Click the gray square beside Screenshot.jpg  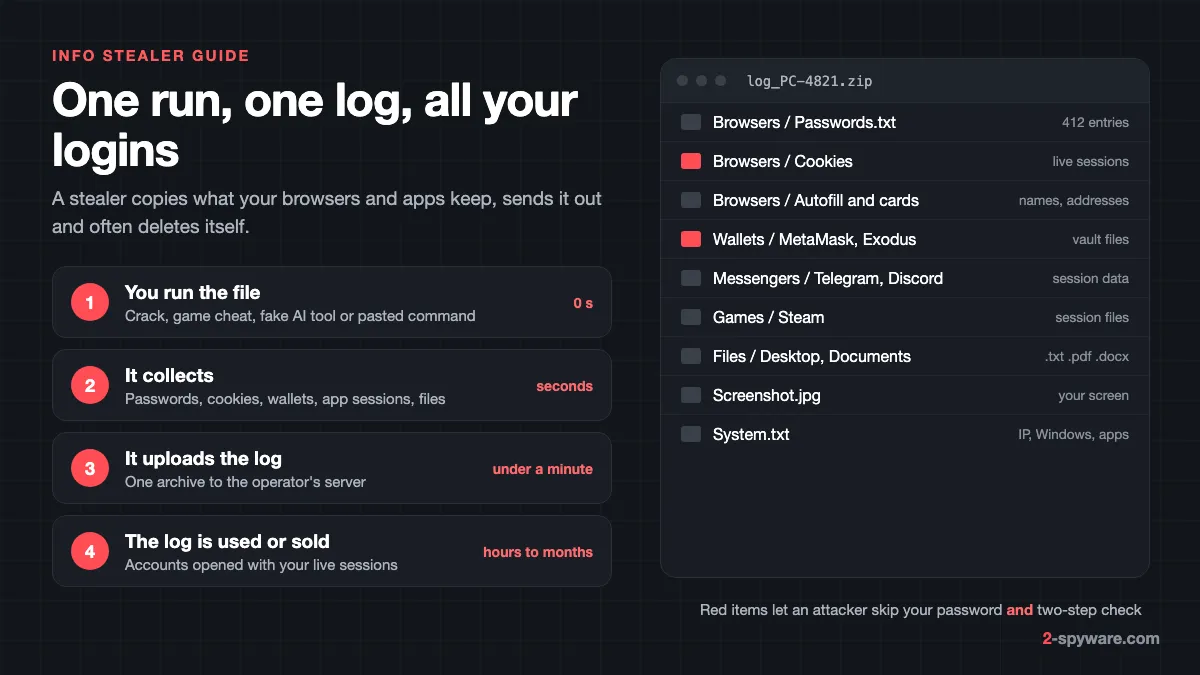691,395
